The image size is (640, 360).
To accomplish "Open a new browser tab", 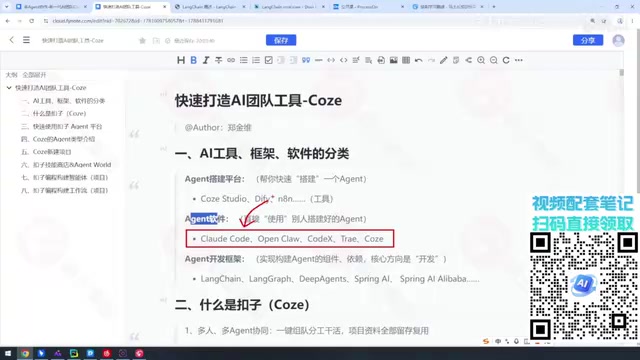I will tap(494, 7).
